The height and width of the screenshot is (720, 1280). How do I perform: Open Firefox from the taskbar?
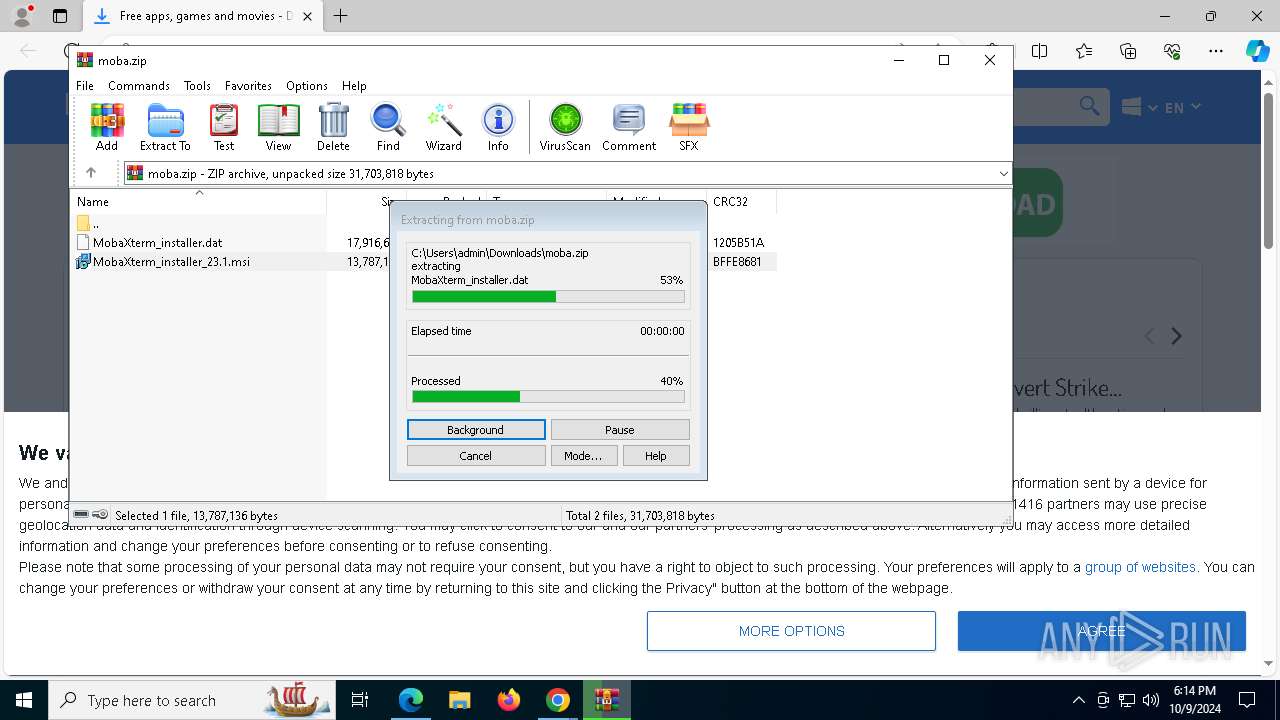coord(509,700)
